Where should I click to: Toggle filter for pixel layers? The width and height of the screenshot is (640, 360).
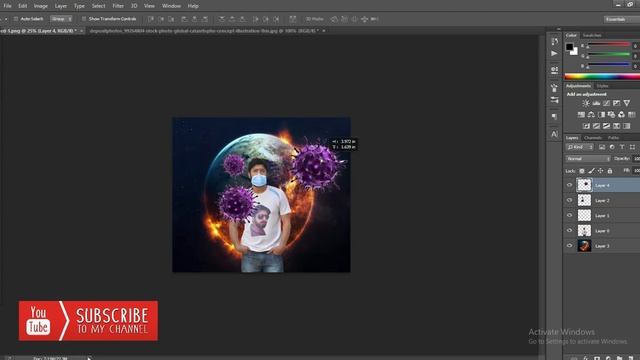pyautogui.click(x=602, y=147)
